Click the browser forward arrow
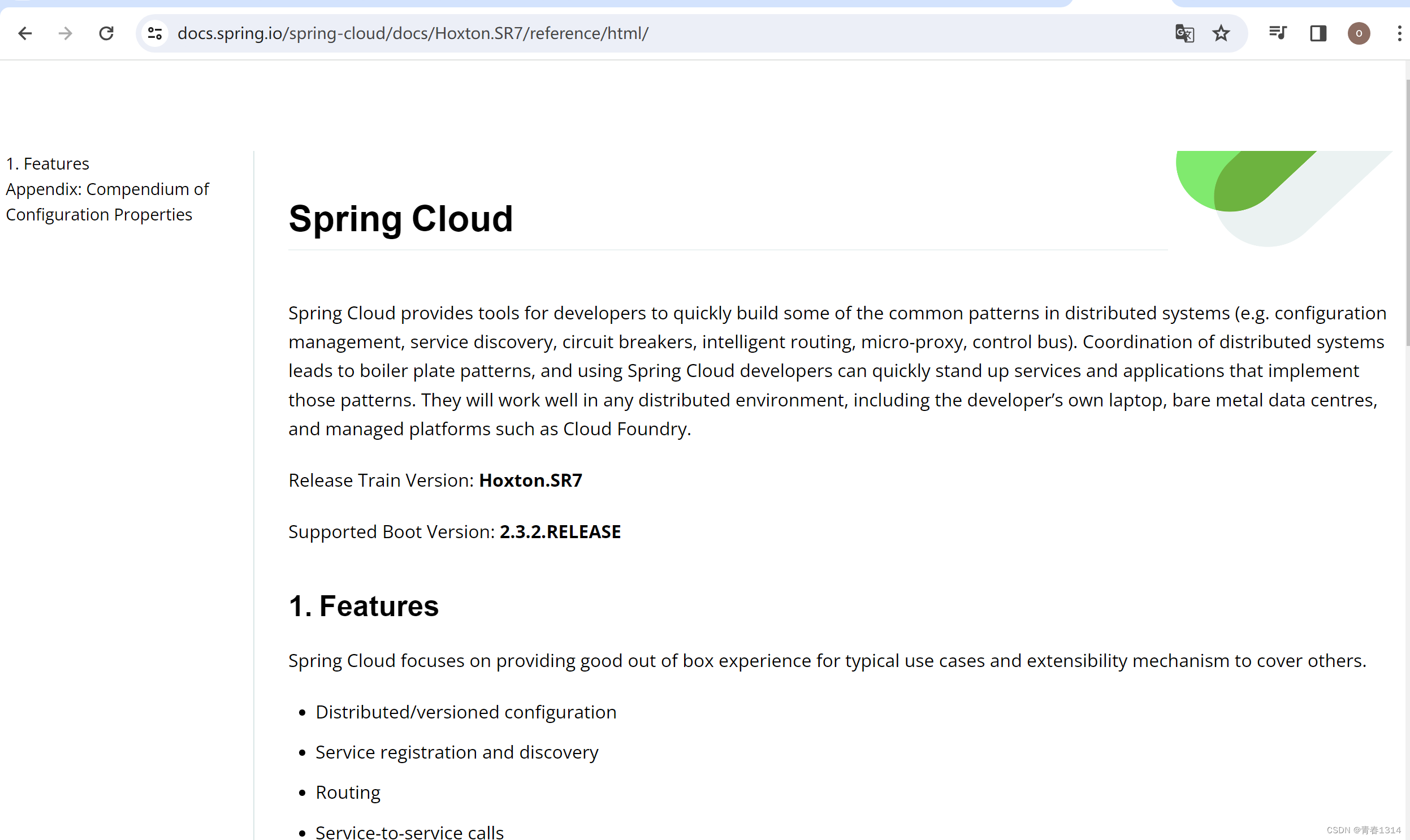 [x=66, y=33]
